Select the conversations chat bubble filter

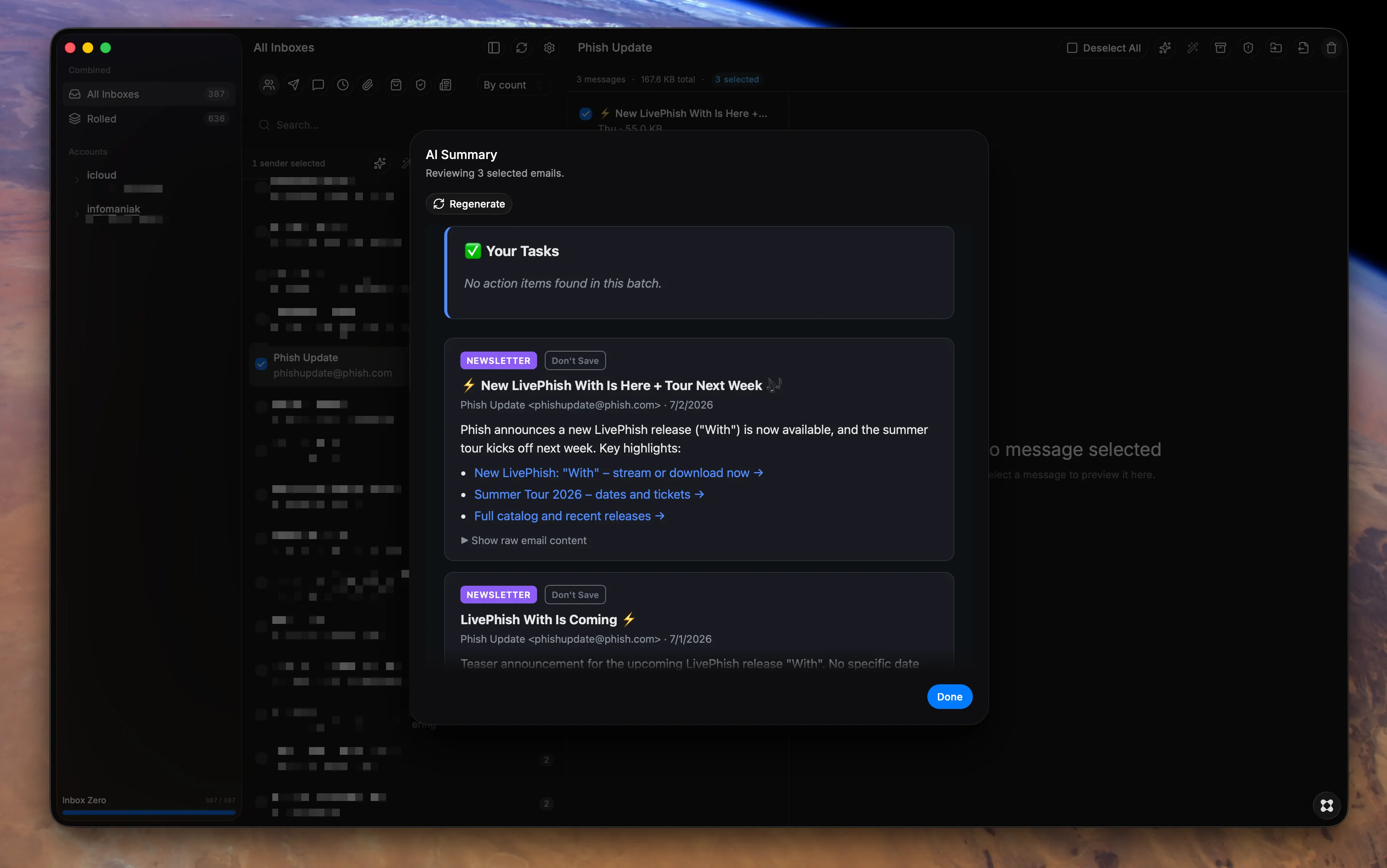pos(318,85)
